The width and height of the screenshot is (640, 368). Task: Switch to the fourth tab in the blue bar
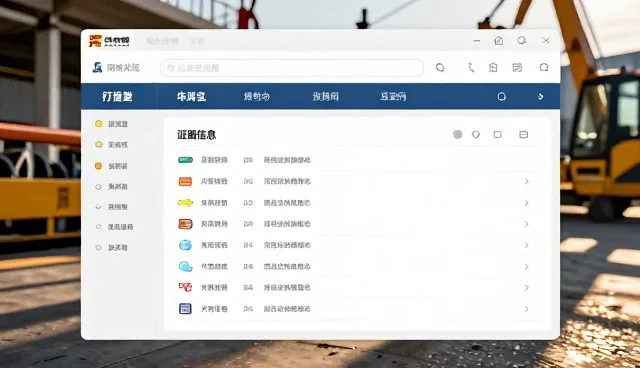pos(325,97)
